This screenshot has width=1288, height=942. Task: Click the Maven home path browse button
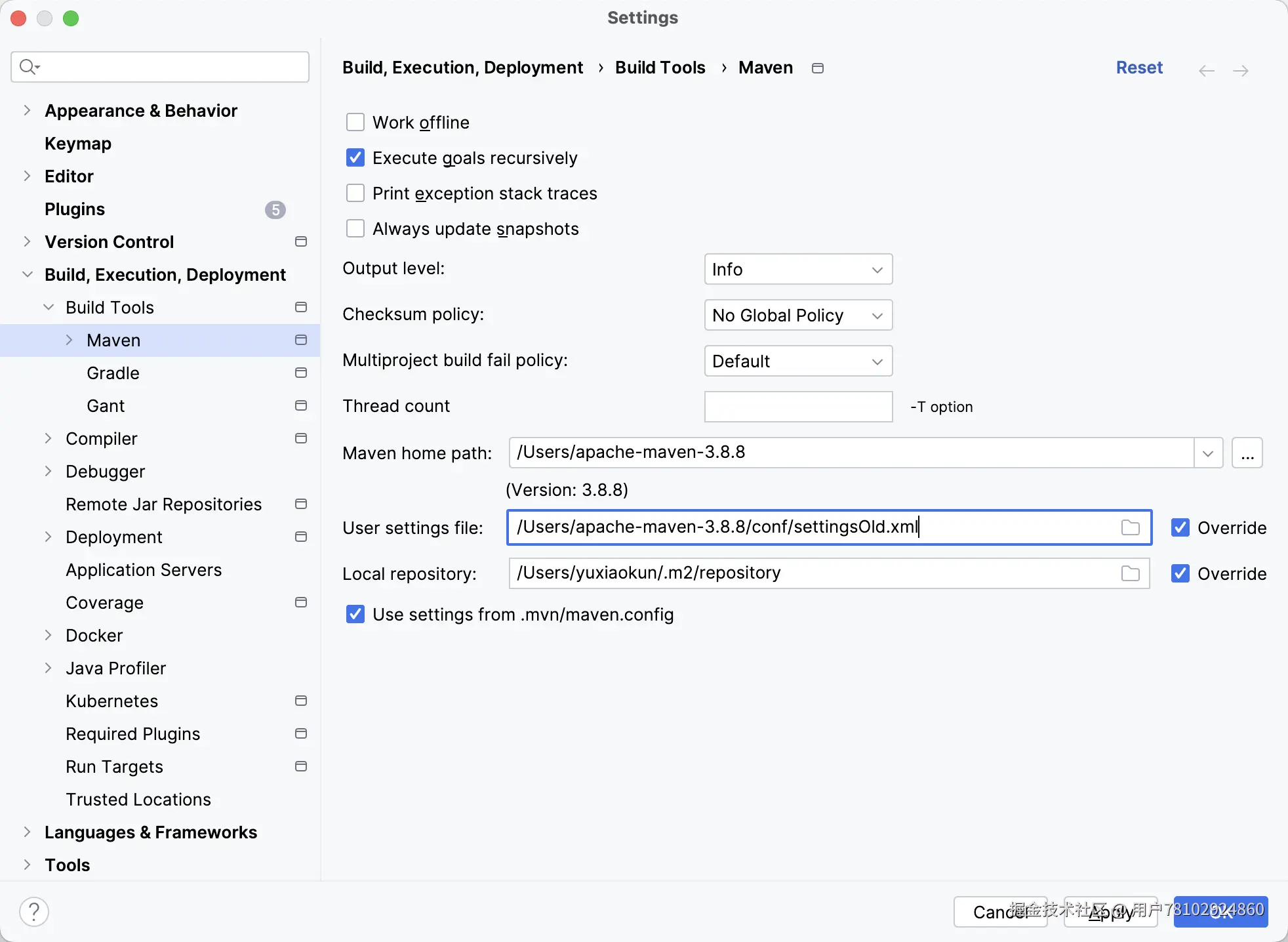1247,453
